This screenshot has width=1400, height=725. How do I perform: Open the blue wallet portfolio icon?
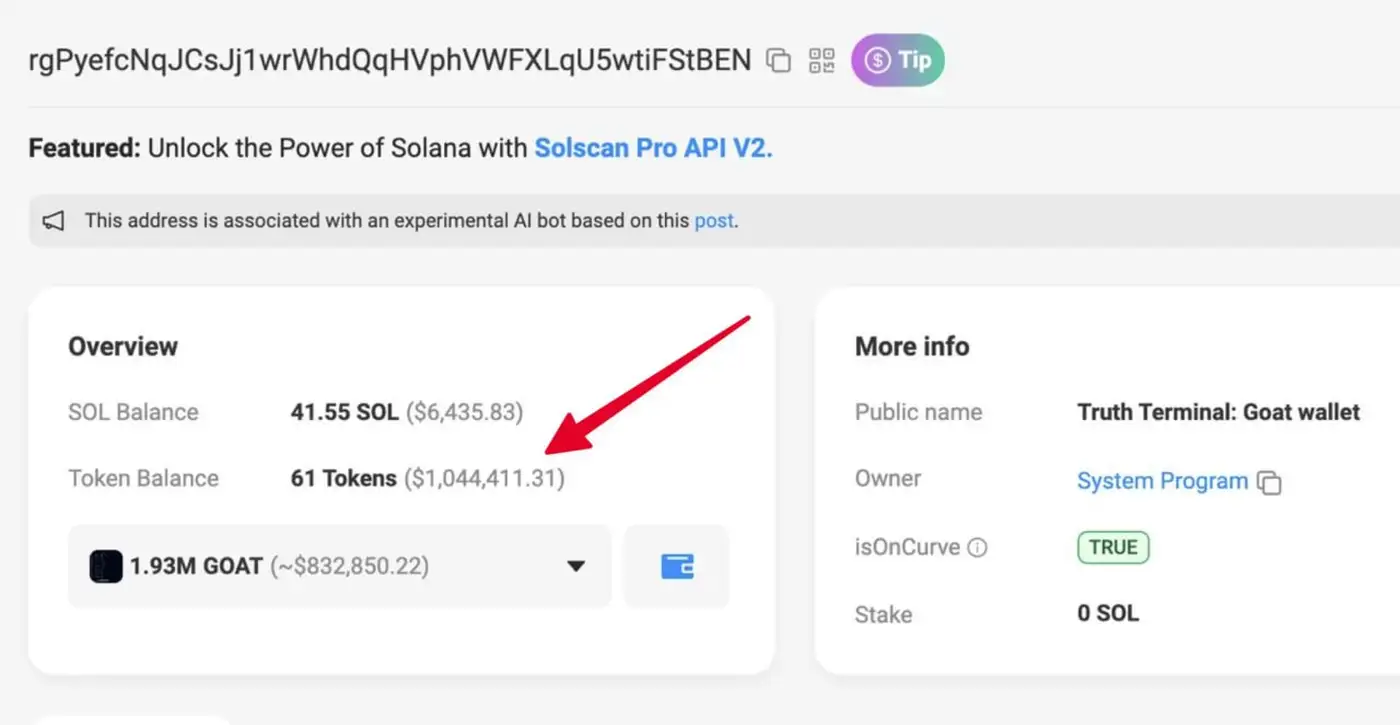click(677, 566)
